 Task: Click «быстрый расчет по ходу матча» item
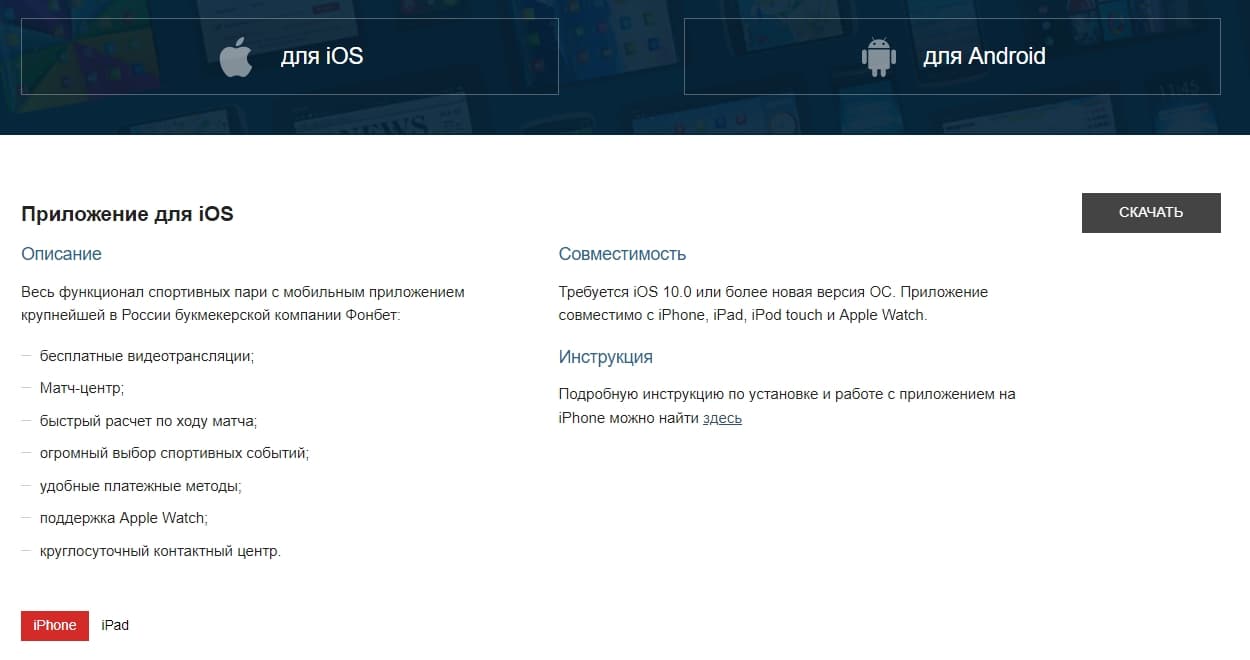click(x=149, y=421)
